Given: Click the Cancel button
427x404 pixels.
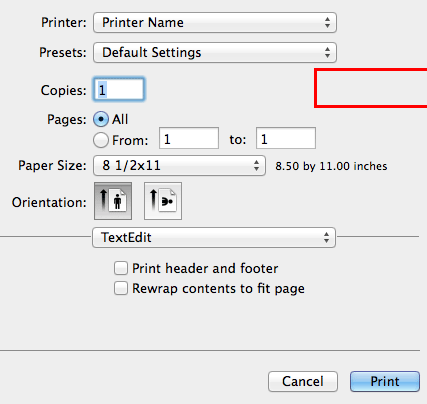Looking at the screenshot, I should click(x=303, y=381).
